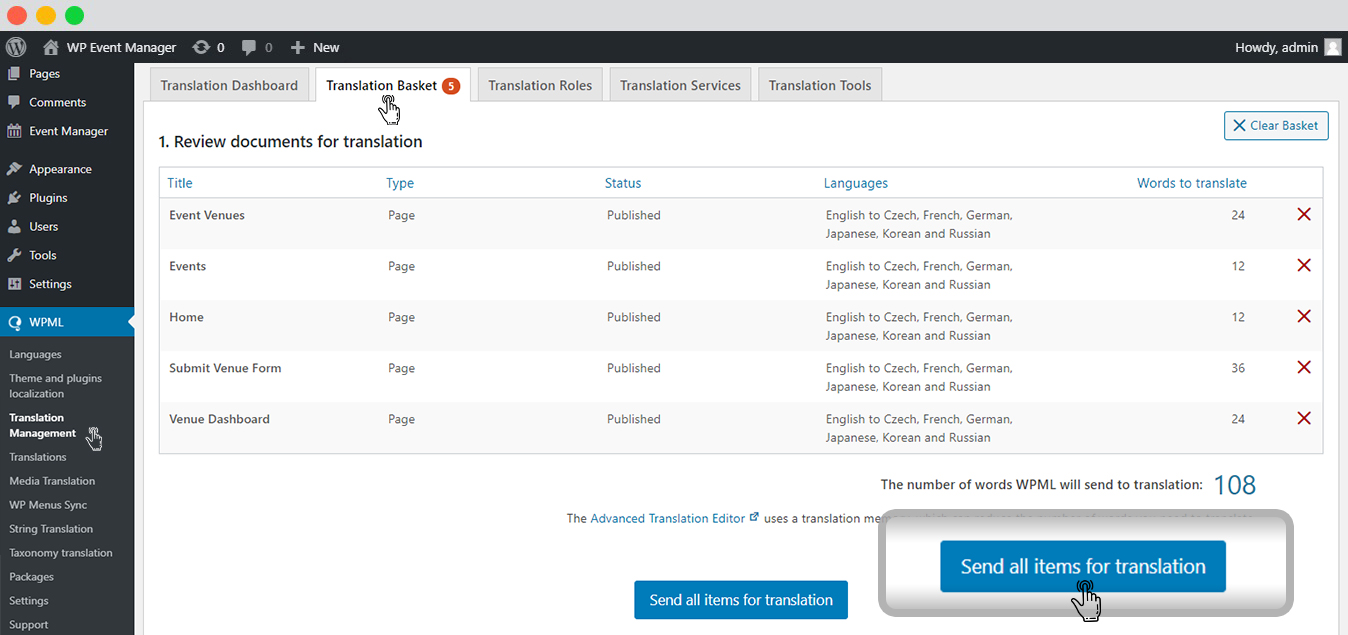Image resolution: width=1348 pixels, height=635 pixels.
Task: Open Languages under WPML
Action: click(35, 354)
